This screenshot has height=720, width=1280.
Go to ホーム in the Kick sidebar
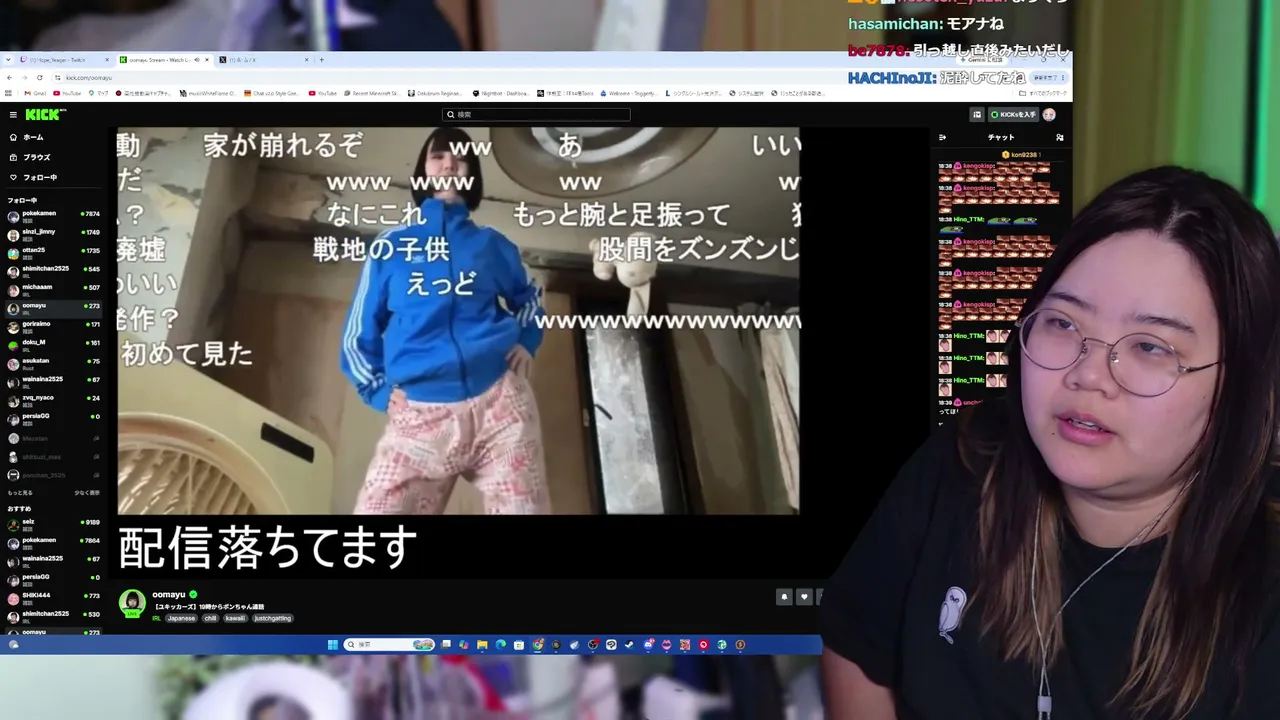pos(54,137)
